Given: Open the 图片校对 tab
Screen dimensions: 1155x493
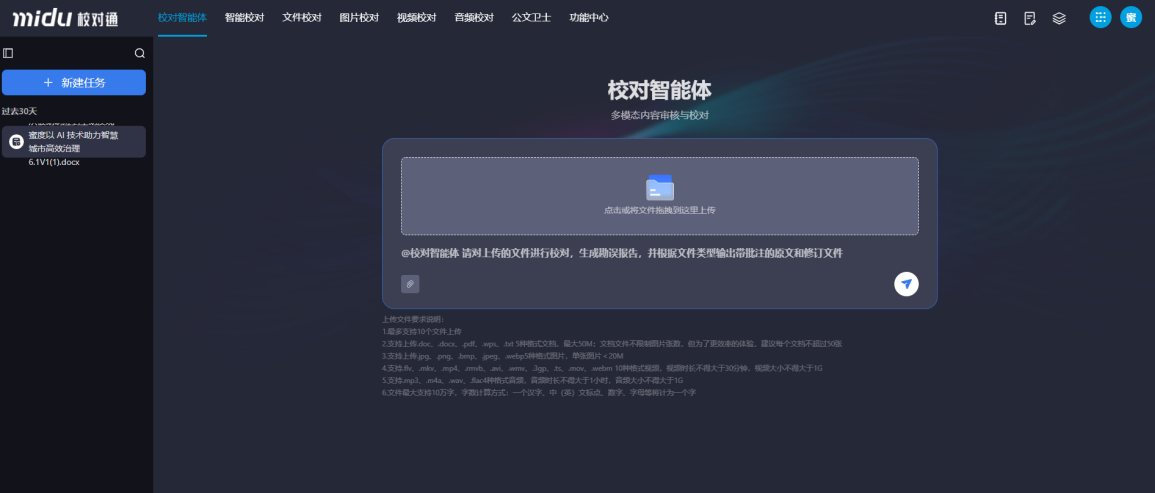Looking at the screenshot, I should click(x=359, y=18).
